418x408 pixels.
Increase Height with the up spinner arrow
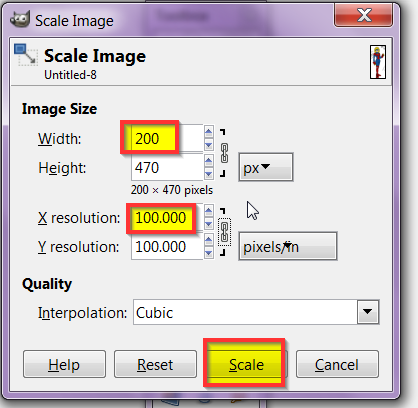tap(209, 161)
